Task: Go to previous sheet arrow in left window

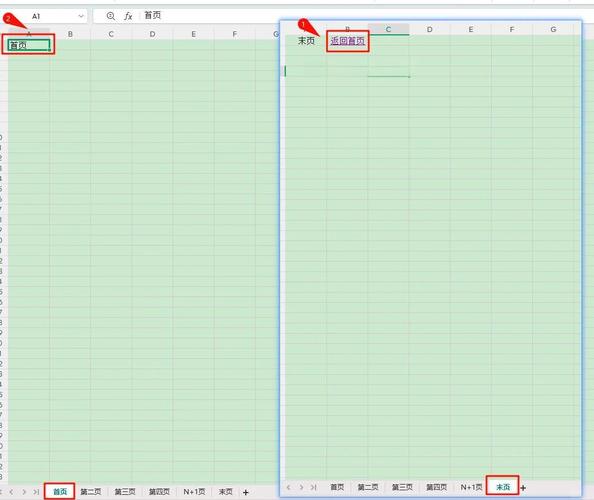Action: (11, 492)
